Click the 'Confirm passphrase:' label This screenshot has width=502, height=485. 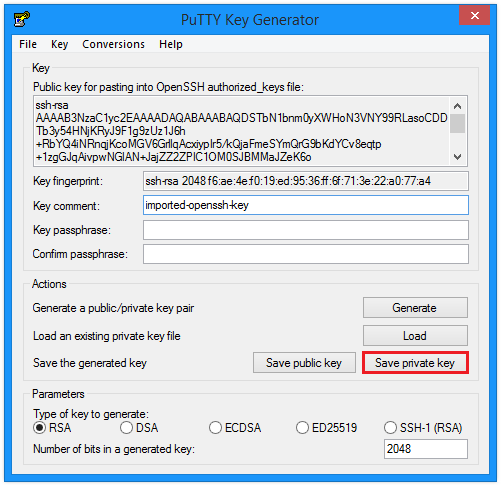(80, 254)
